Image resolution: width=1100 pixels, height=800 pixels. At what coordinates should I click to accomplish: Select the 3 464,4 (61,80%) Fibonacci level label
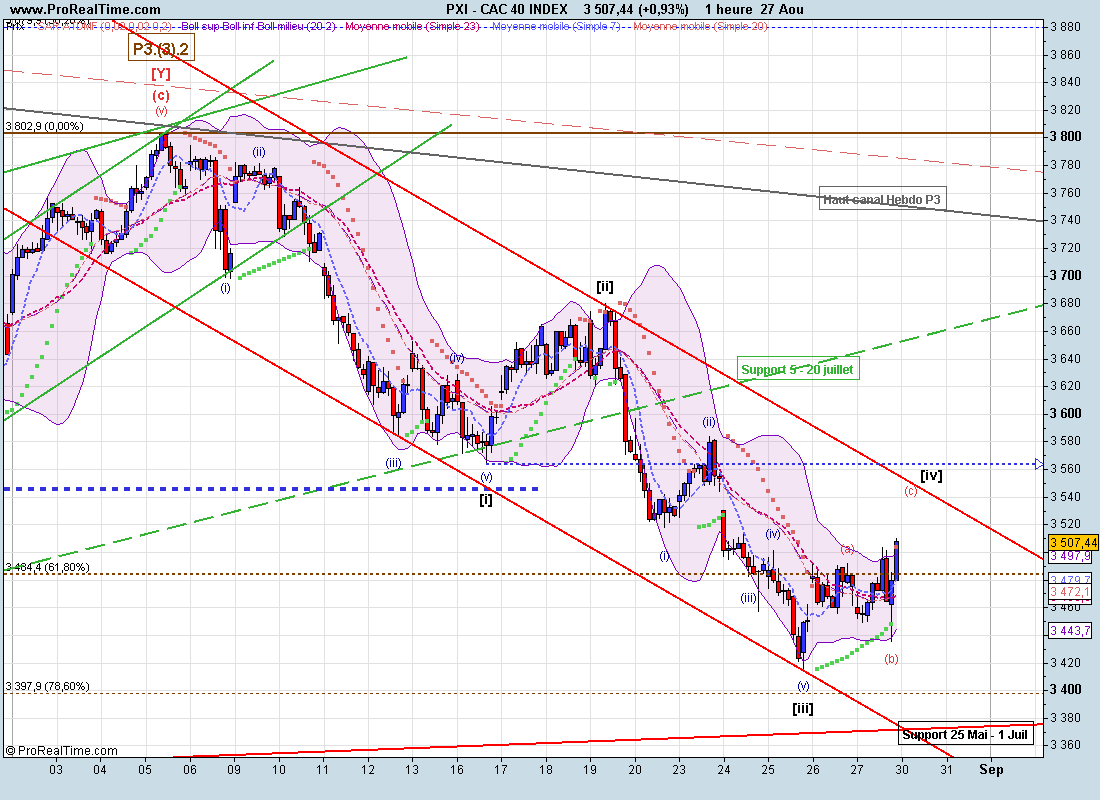(x=46, y=567)
